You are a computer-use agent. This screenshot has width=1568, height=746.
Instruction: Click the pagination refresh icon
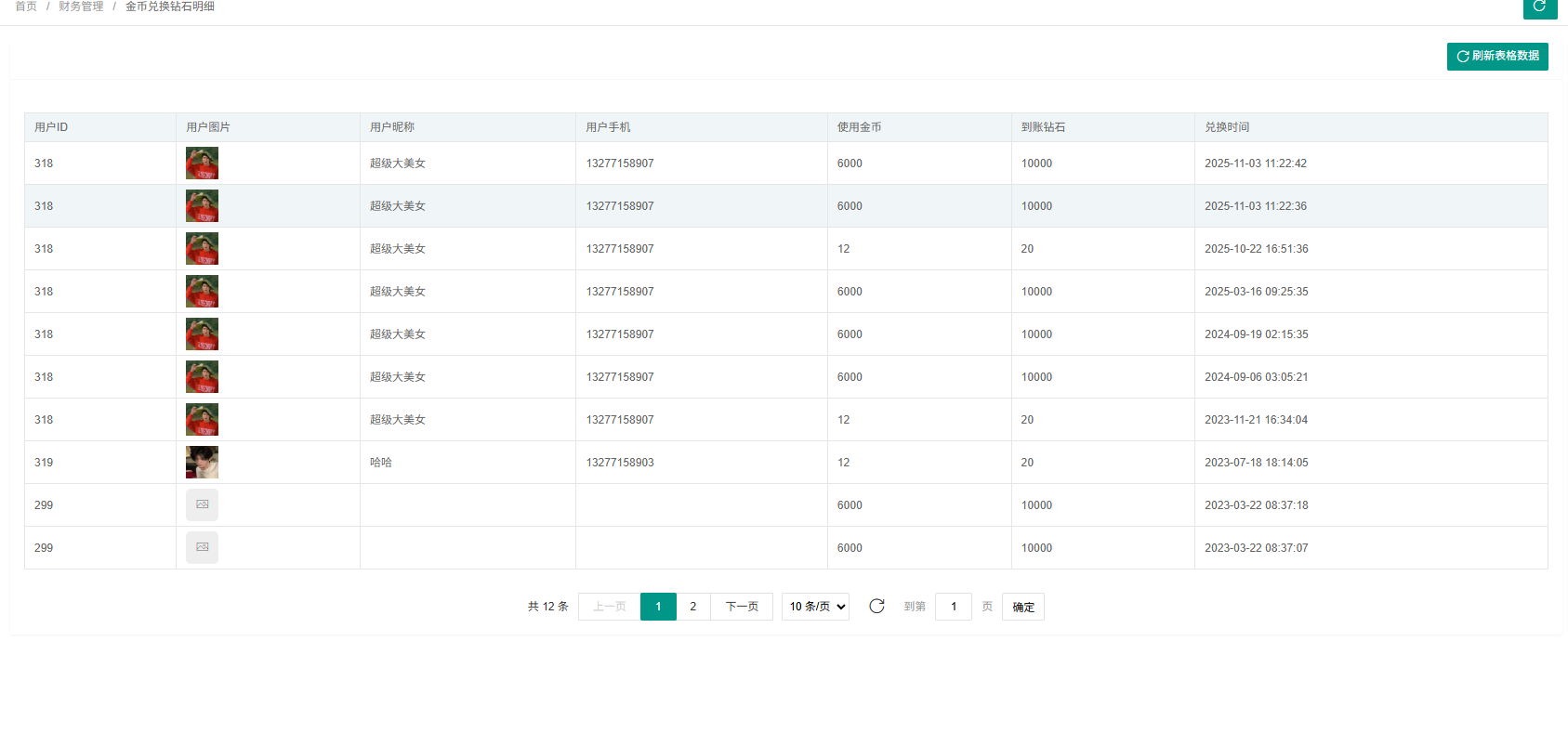tap(876, 607)
